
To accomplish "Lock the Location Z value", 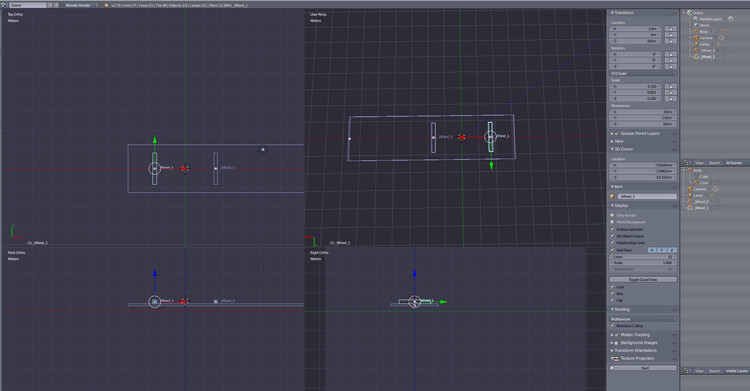I will pyautogui.click(x=671, y=41).
